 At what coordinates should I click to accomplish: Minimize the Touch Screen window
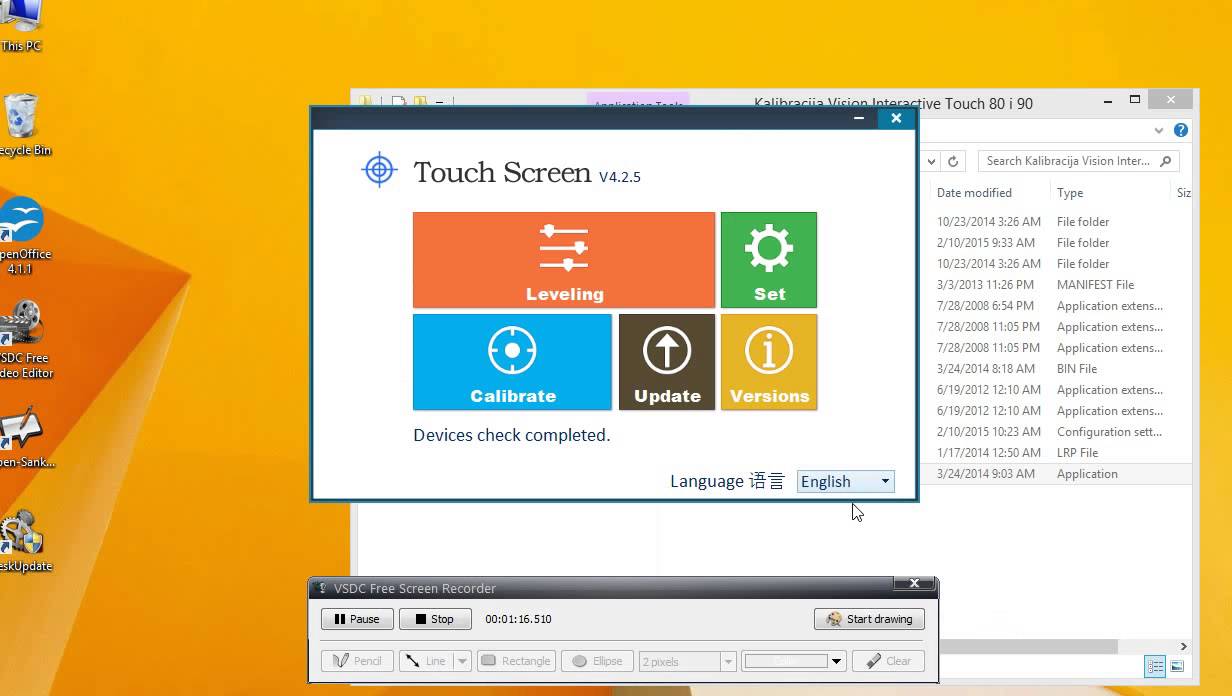click(858, 118)
